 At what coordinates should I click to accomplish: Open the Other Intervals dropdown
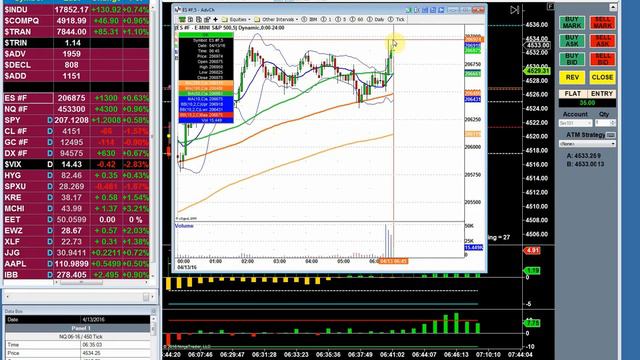[x=276, y=19]
